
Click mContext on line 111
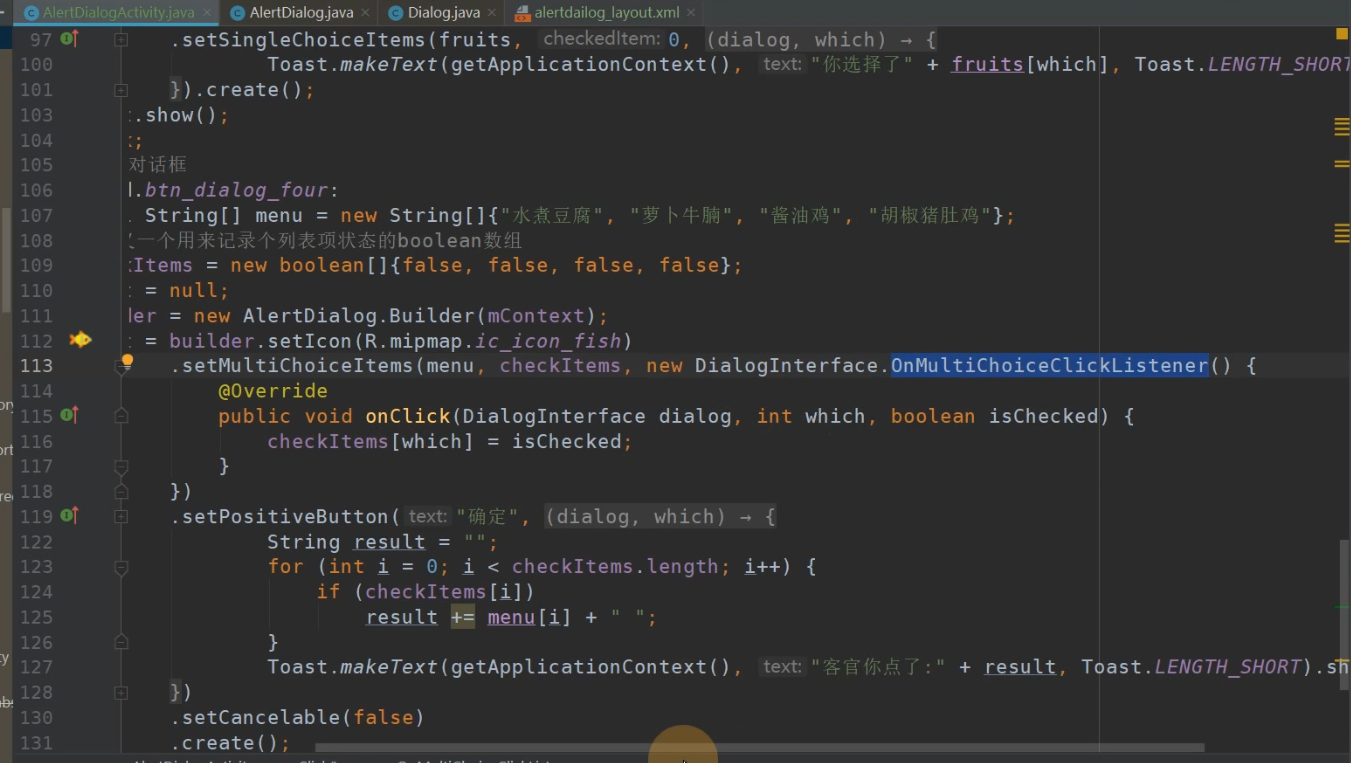pyautogui.click(x=536, y=316)
